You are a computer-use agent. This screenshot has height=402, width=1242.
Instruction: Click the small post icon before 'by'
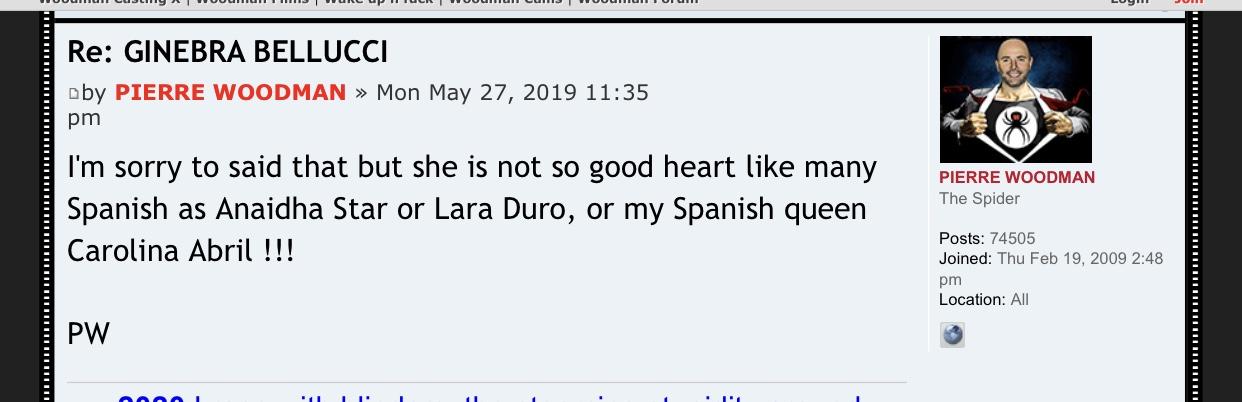[73, 94]
